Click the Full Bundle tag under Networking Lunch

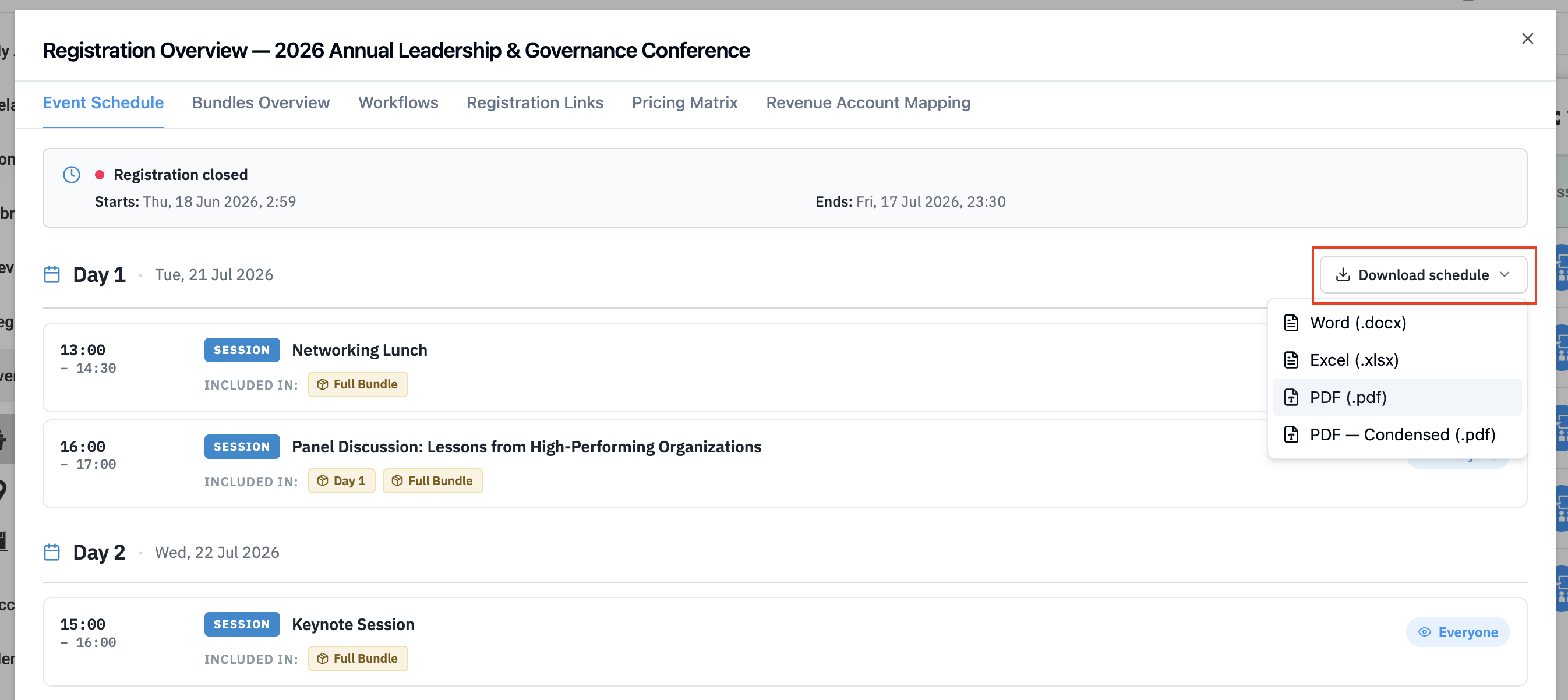358,384
